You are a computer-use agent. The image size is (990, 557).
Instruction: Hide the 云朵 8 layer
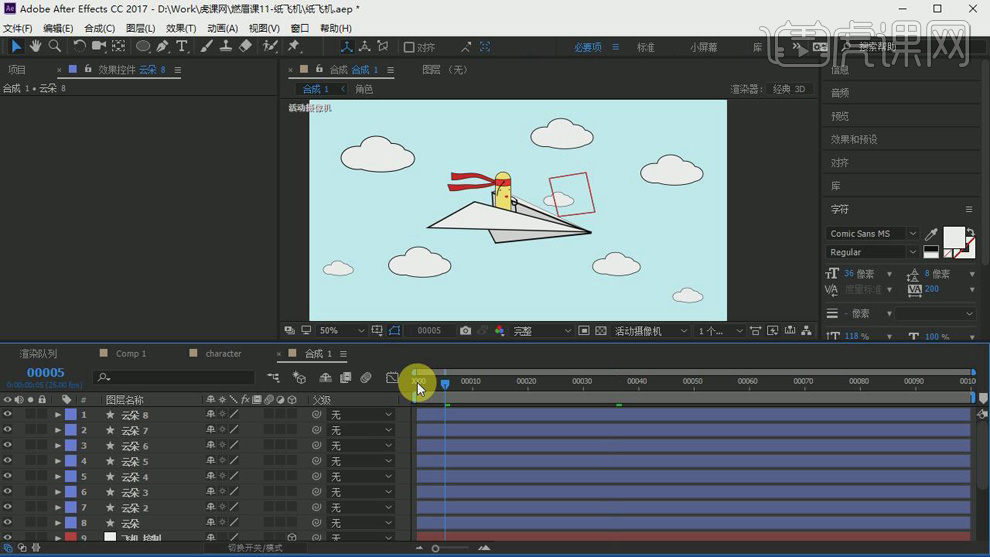tap(8, 414)
